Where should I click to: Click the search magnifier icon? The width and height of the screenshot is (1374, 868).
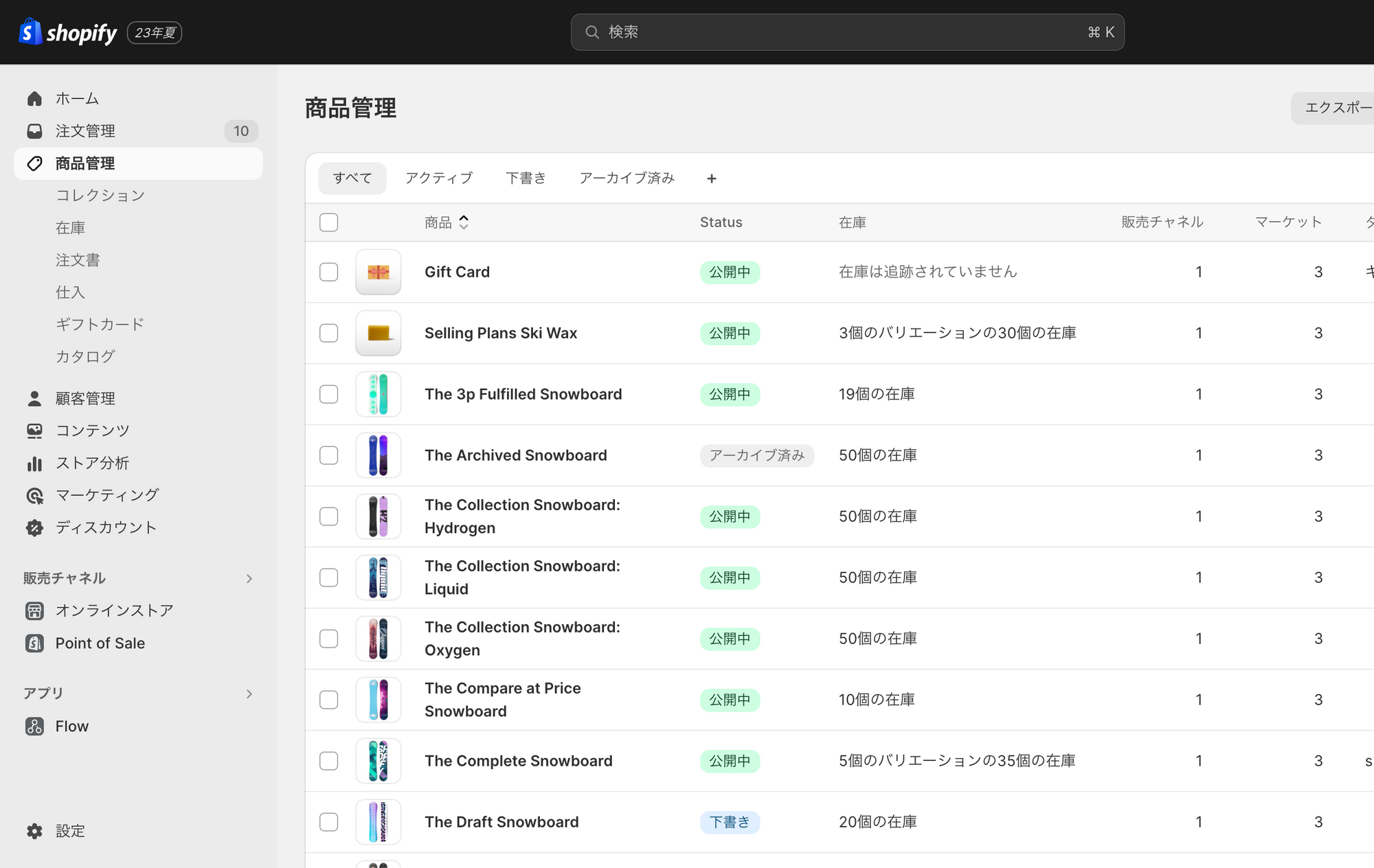592,32
